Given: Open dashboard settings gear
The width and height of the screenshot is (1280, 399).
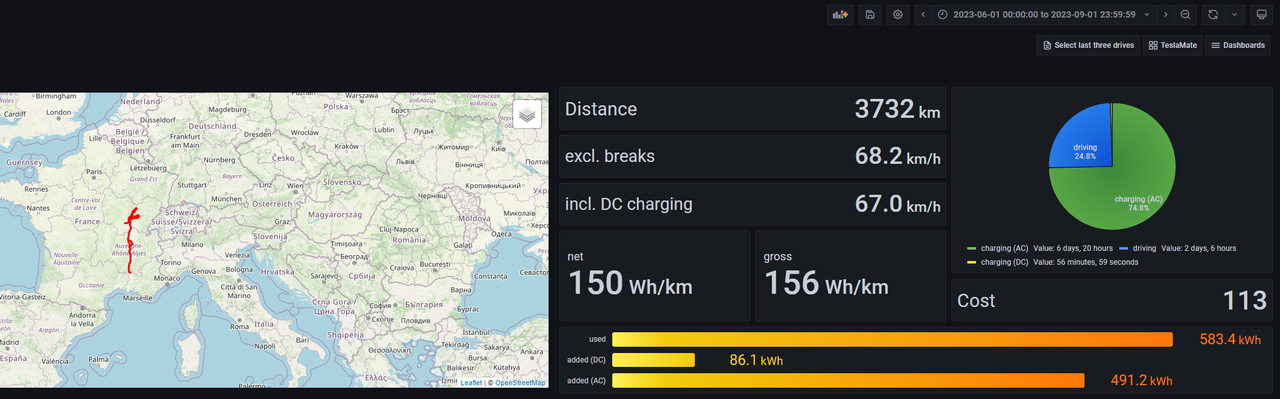Looking at the screenshot, I should click(x=898, y=15).
